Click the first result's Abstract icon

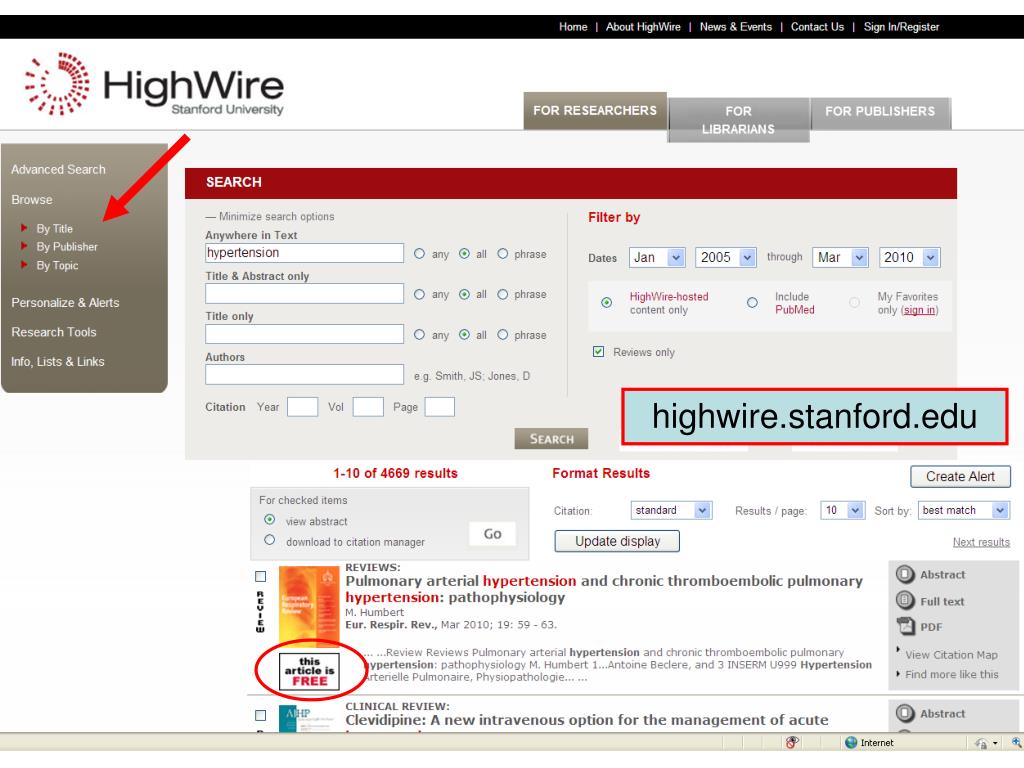(x=905, y=574)
